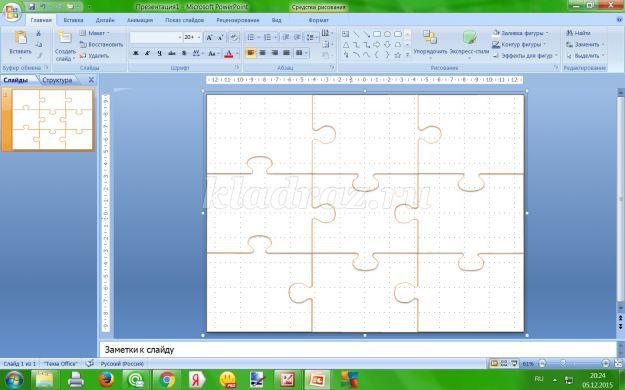Select the oval shape in shapes gallery
Image resolution: width=625 pixels, height=390 pixels.
pos(387,34)
